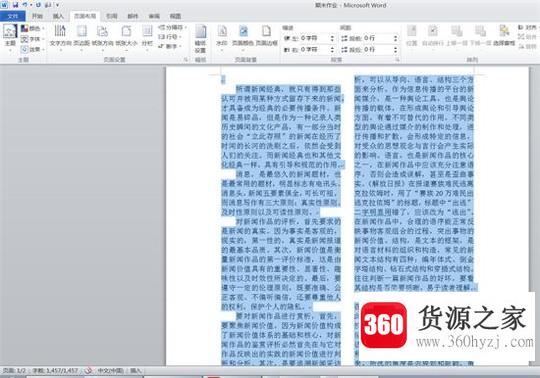
Task: Open the Page Borders (页面边框) tool
Action: pyautogui.click(x=266, y=36)
